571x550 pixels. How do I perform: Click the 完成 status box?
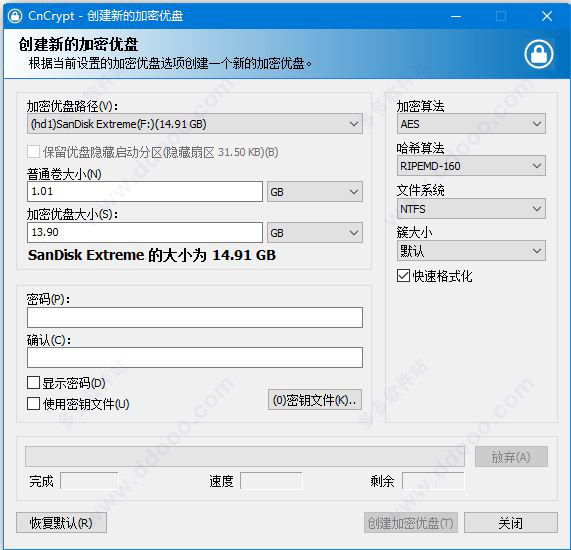click(x=89, y=481)
